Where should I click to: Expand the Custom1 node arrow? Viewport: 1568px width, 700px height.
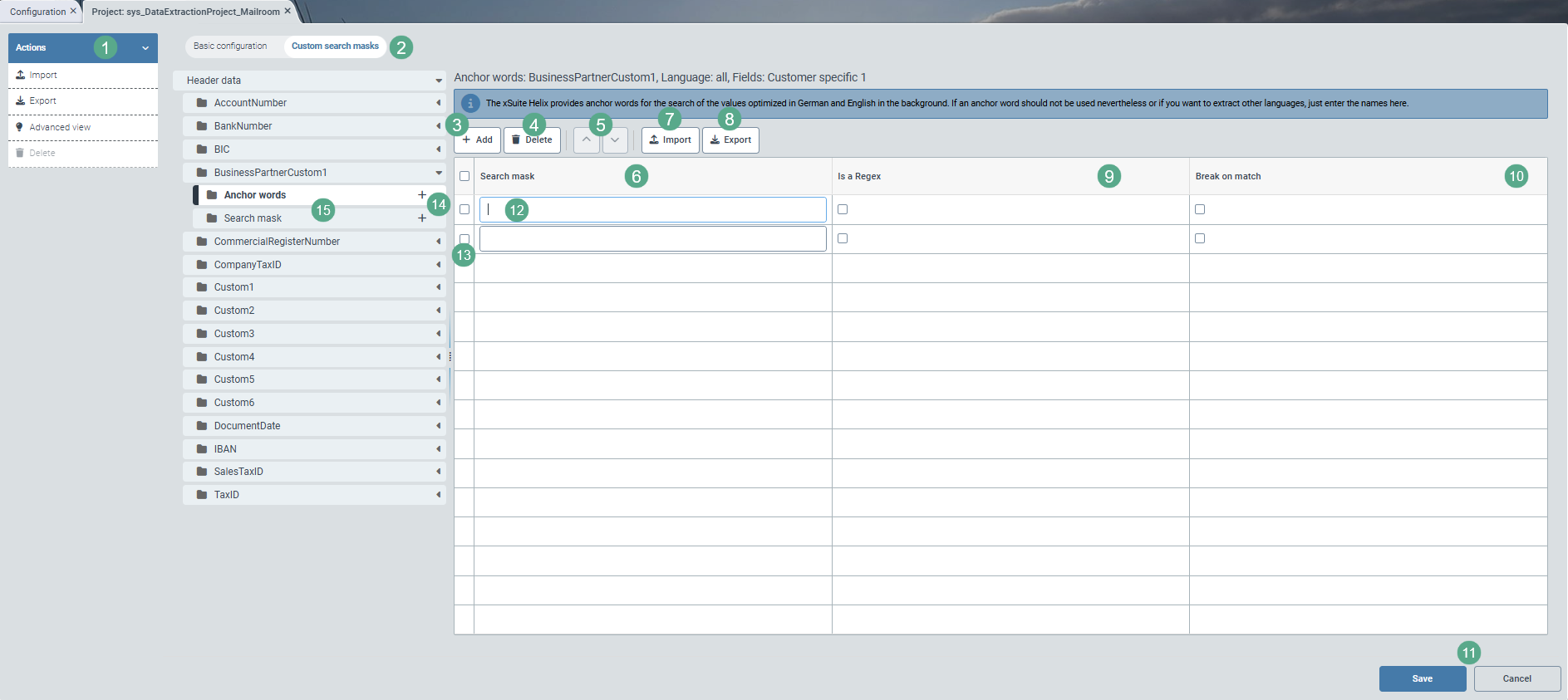coord(439,287)
